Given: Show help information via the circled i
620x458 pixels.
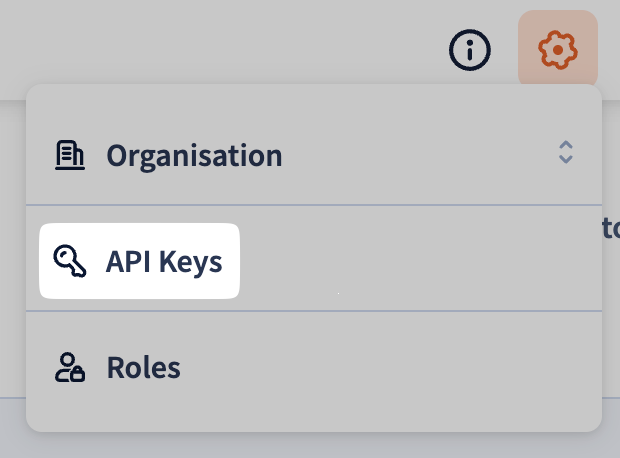Looking at the screenshot, I should point(470,50).
